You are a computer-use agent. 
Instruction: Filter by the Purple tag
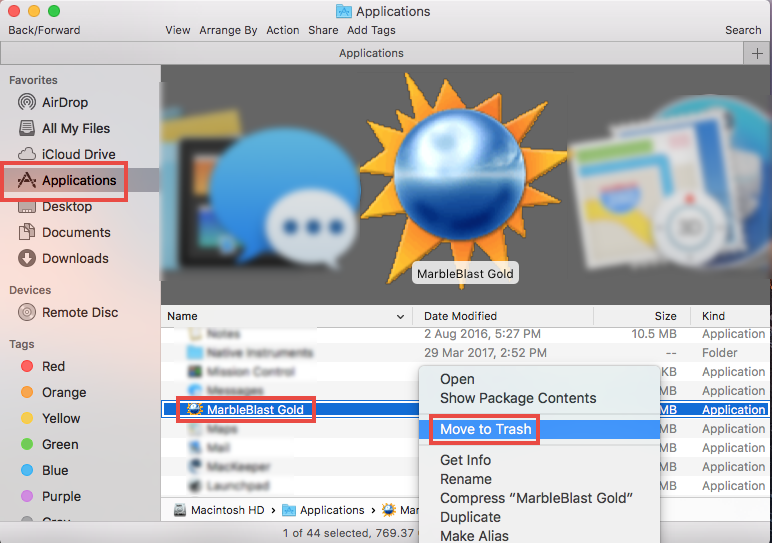[x=51, y=497]
